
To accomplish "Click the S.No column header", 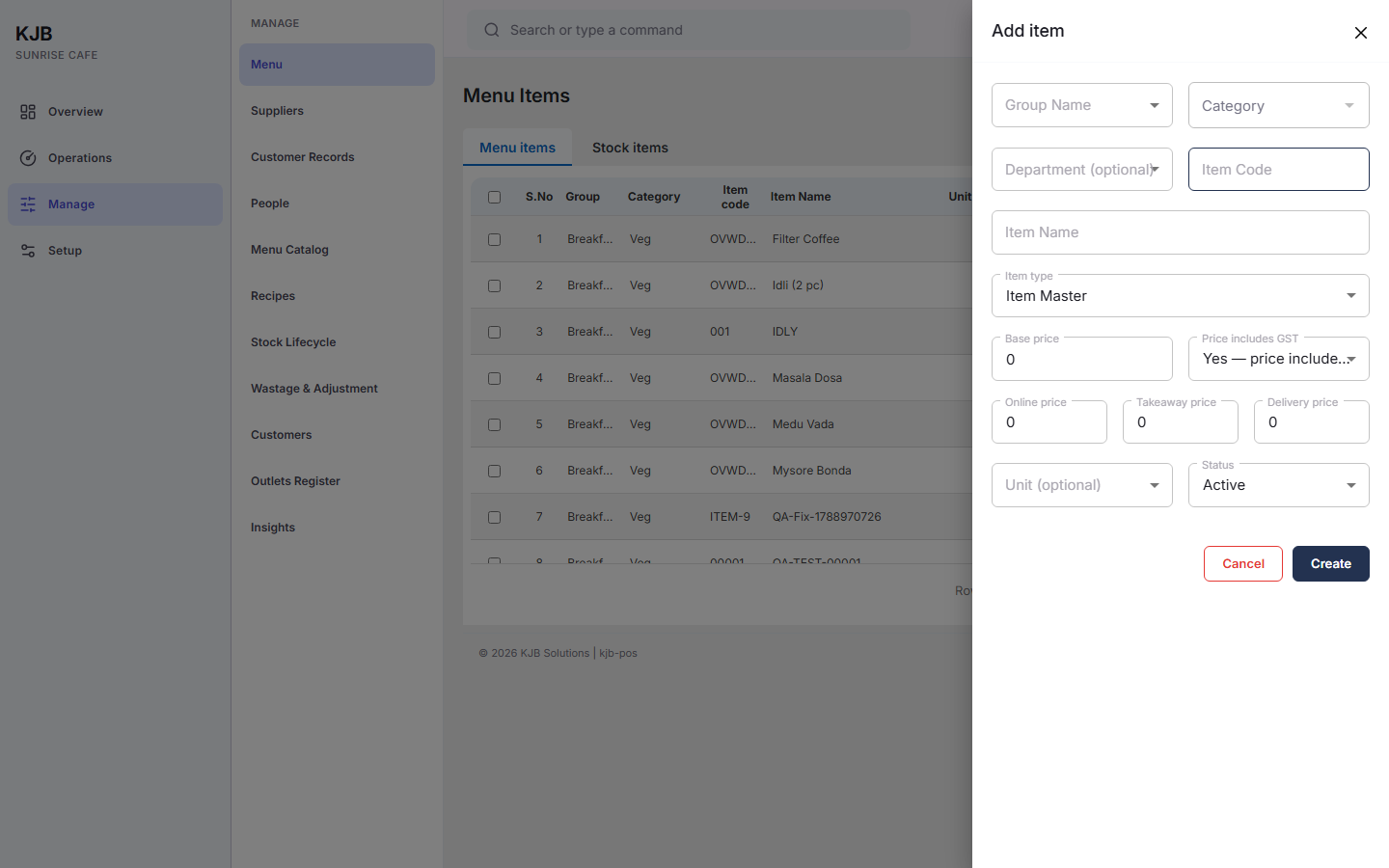I will [x=539, y=197].
